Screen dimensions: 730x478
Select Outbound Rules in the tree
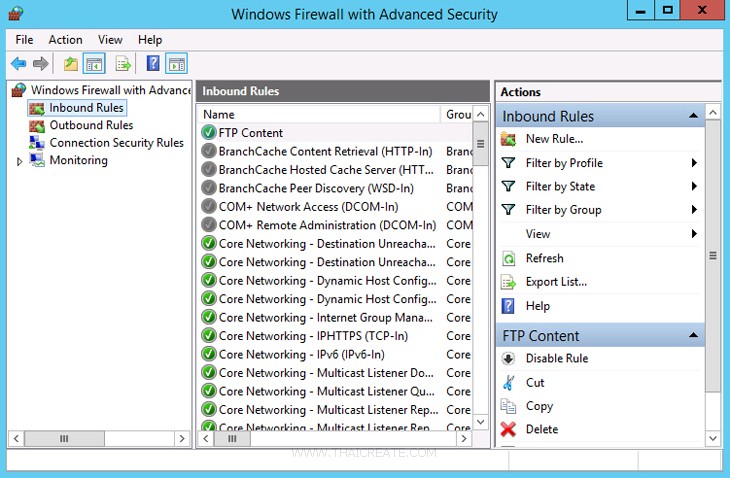(x=91, y=125)
